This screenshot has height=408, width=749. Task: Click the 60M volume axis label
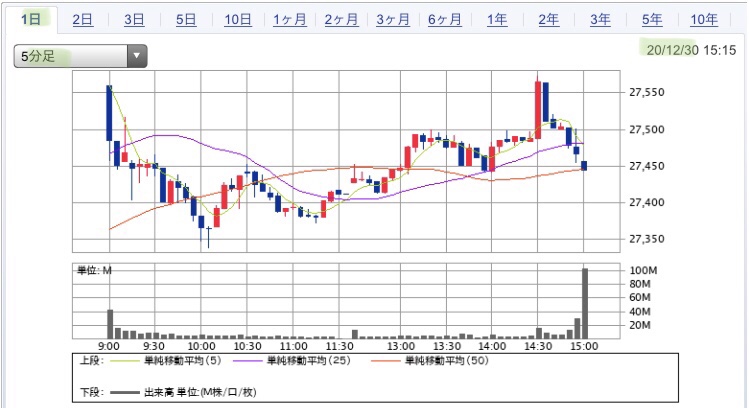click(640, 297)
